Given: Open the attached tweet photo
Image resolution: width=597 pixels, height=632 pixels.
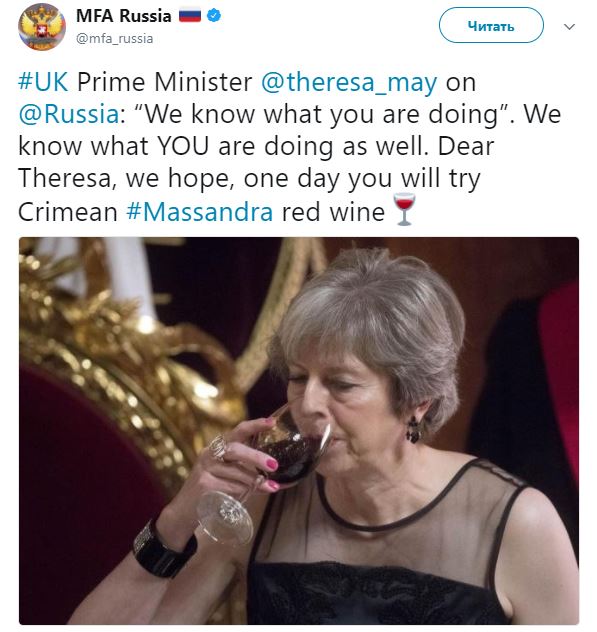Looking at the screenshot, I should (299, 430).
